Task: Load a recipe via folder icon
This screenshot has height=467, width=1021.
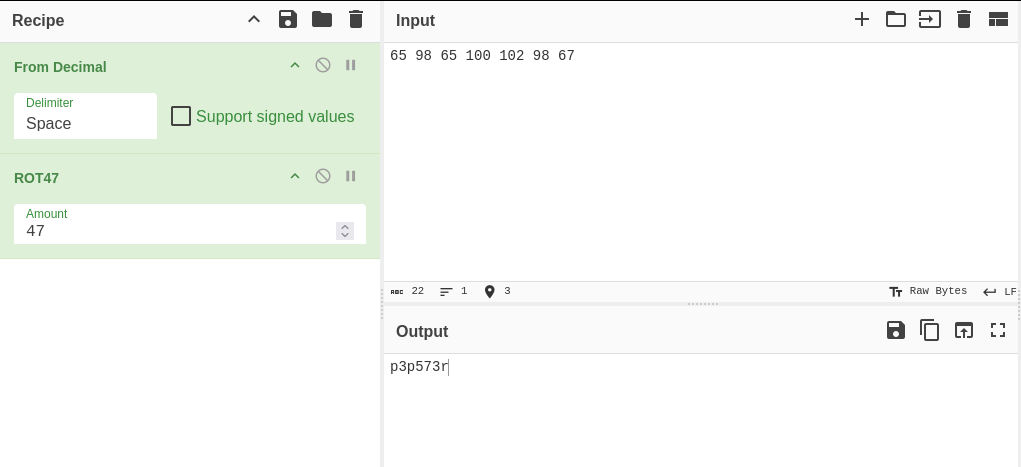Action: [x=322, y=20]
